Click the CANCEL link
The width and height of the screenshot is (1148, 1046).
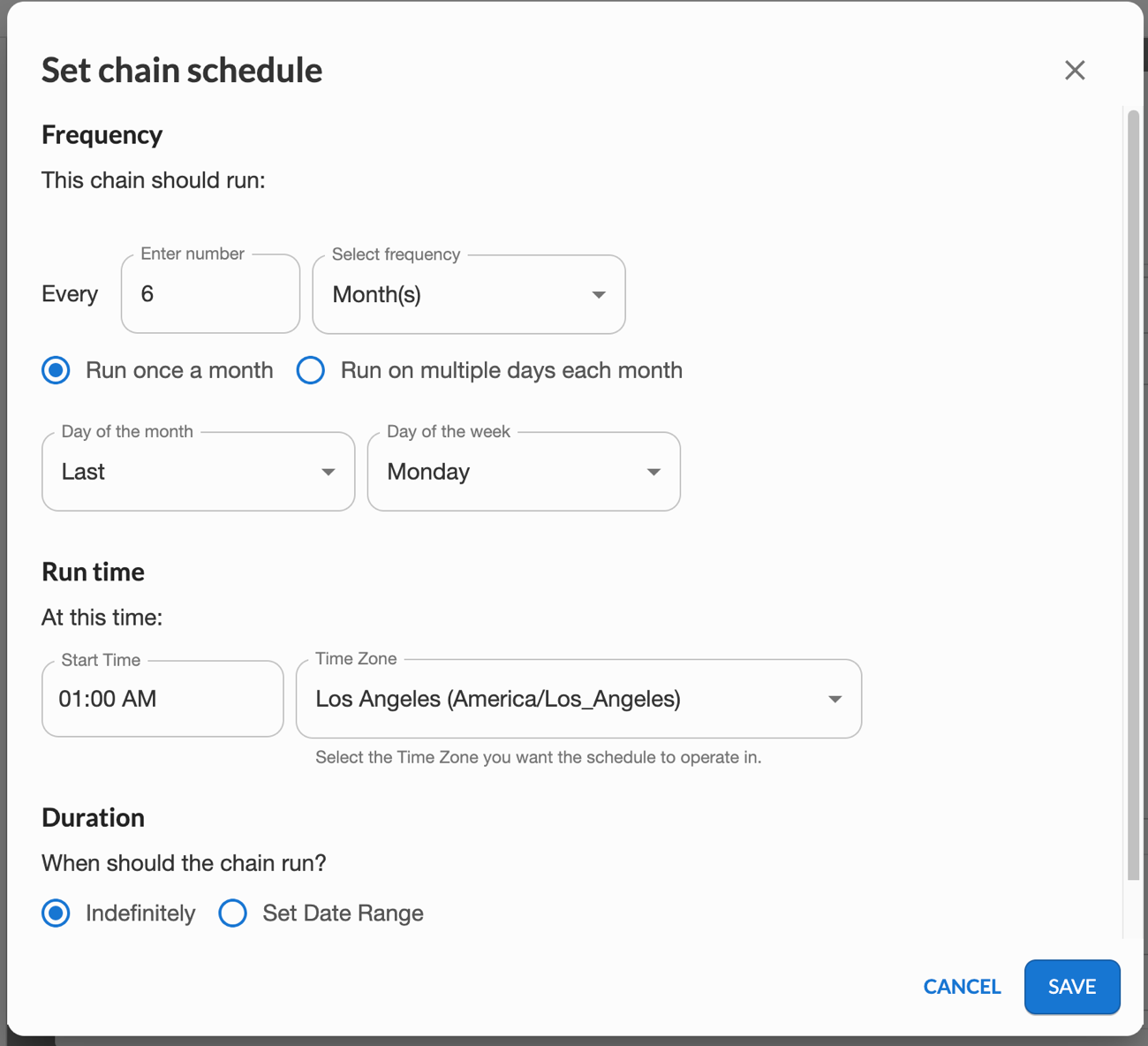pyautogui.click(x=962, y=987)
